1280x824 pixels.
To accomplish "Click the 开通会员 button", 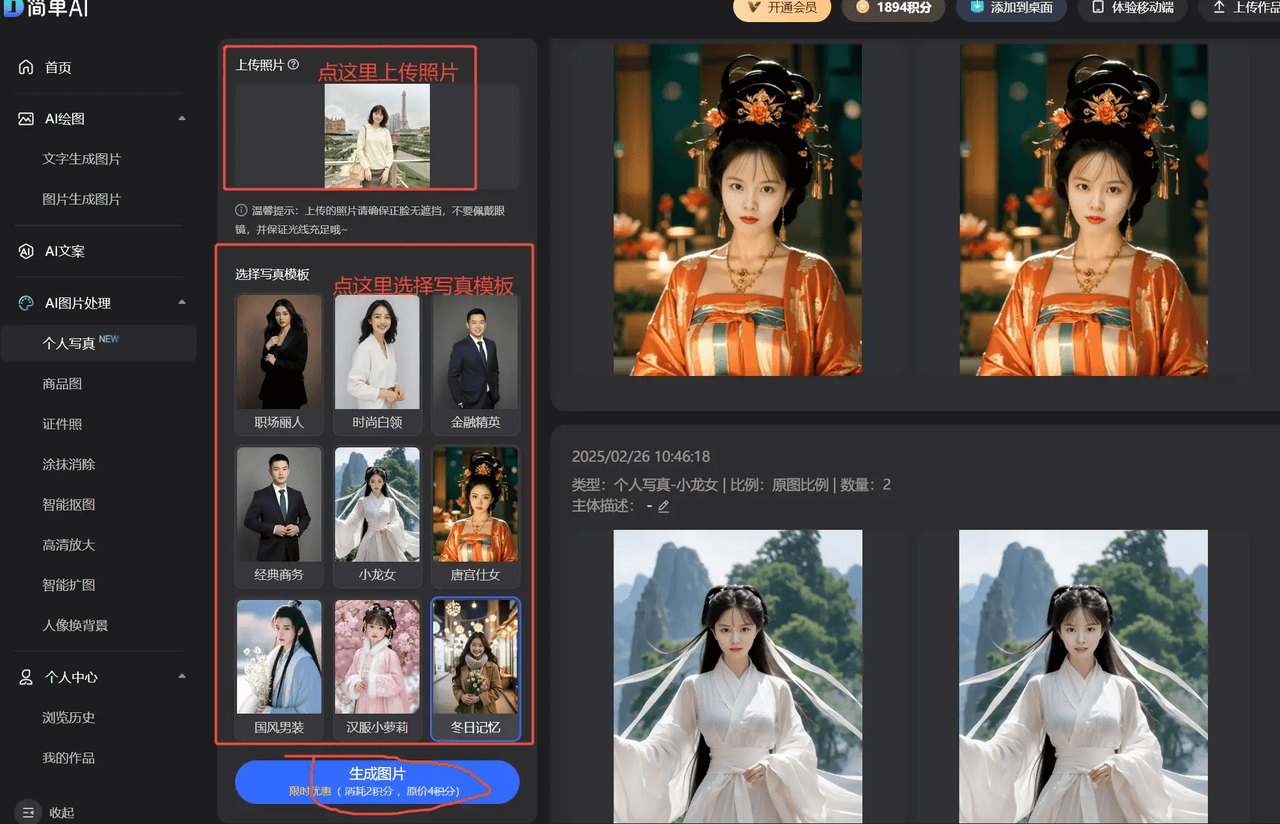I will [x=782, y=8].
